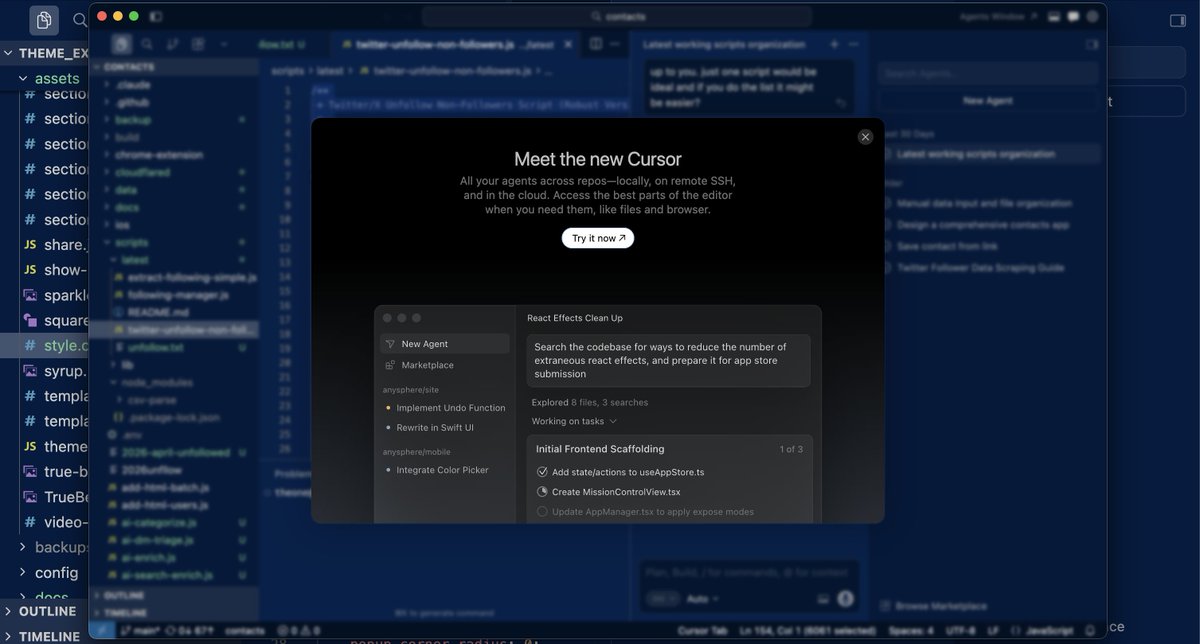Click the split editor icon
Viewport: 1200px width, 644px height.
(595, 45)
